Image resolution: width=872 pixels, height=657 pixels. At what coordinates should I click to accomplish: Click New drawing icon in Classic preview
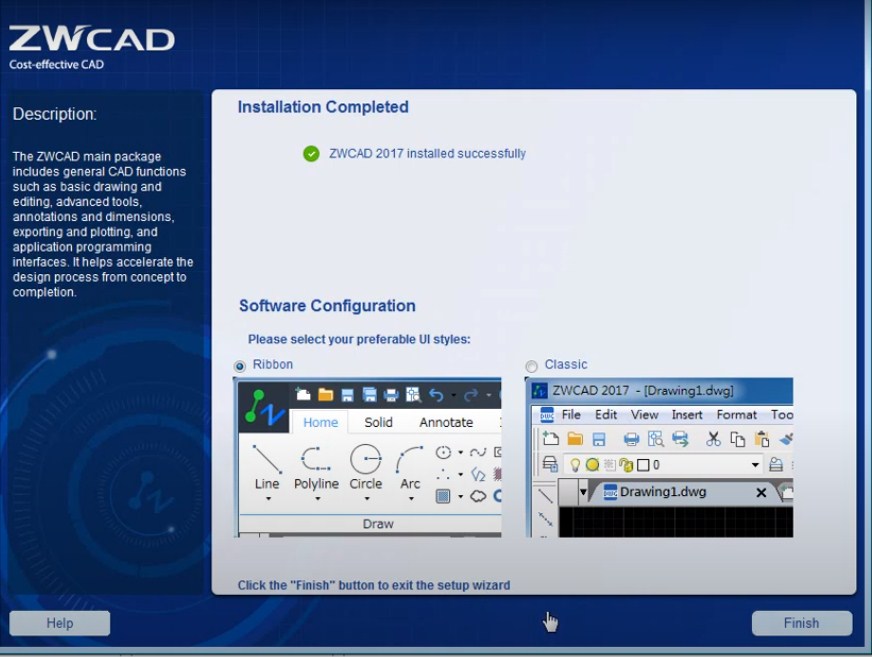click(551, 439)
